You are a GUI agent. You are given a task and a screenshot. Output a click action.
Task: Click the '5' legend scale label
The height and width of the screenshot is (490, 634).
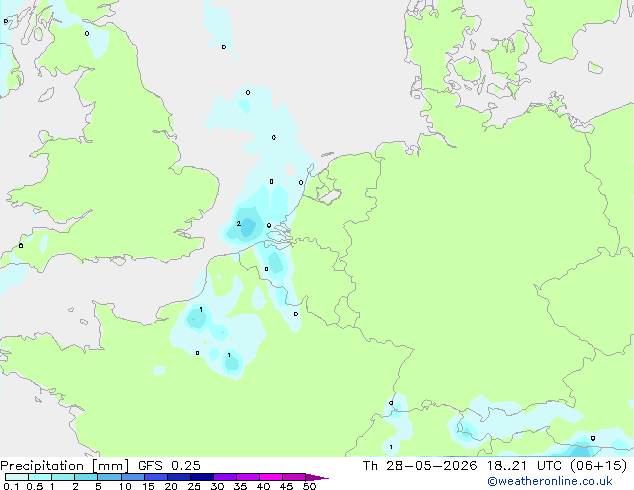point(98,486)
